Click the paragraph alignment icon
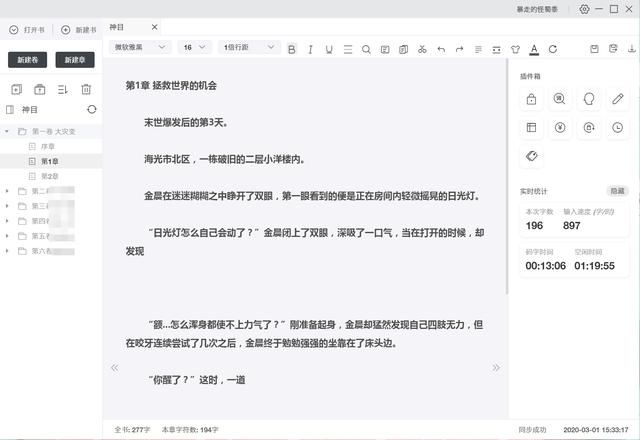Screen dimensions: 640x440 pos(478,49)
